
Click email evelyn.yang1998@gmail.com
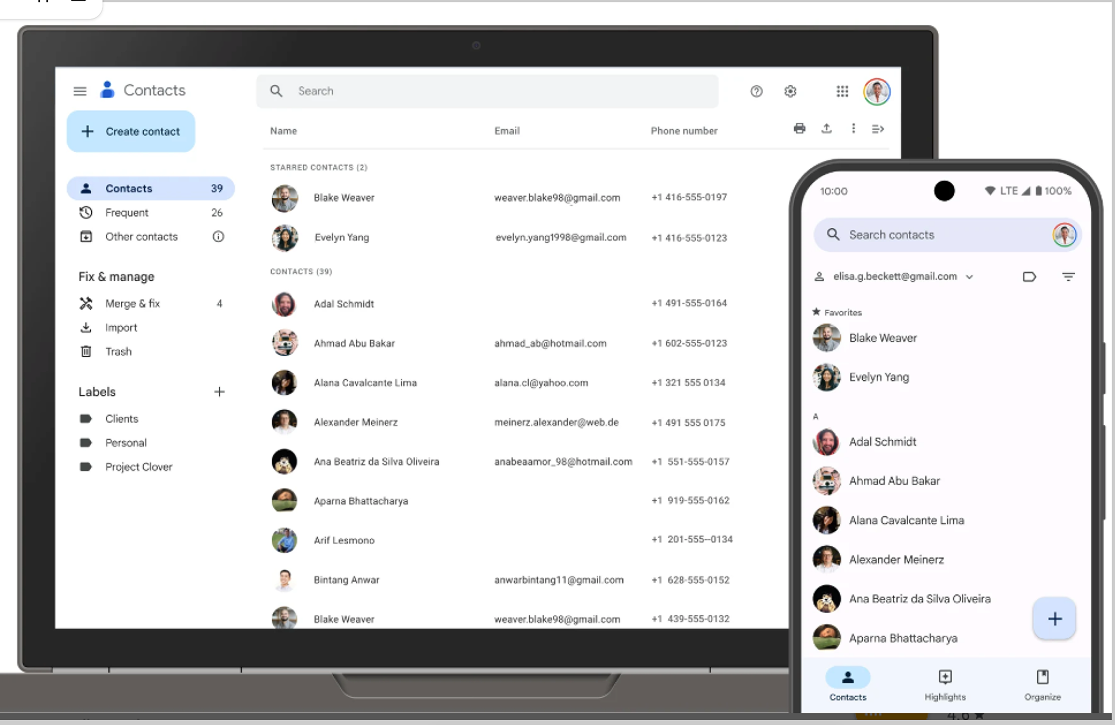click(x=561, y=237)
